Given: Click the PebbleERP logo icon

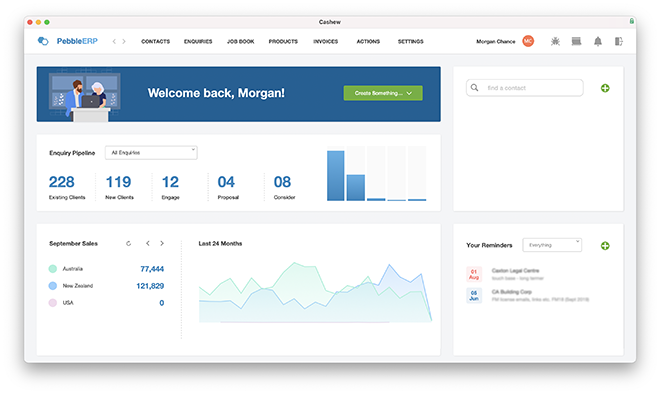Looking at the screenshot, I should click(43, 41).
